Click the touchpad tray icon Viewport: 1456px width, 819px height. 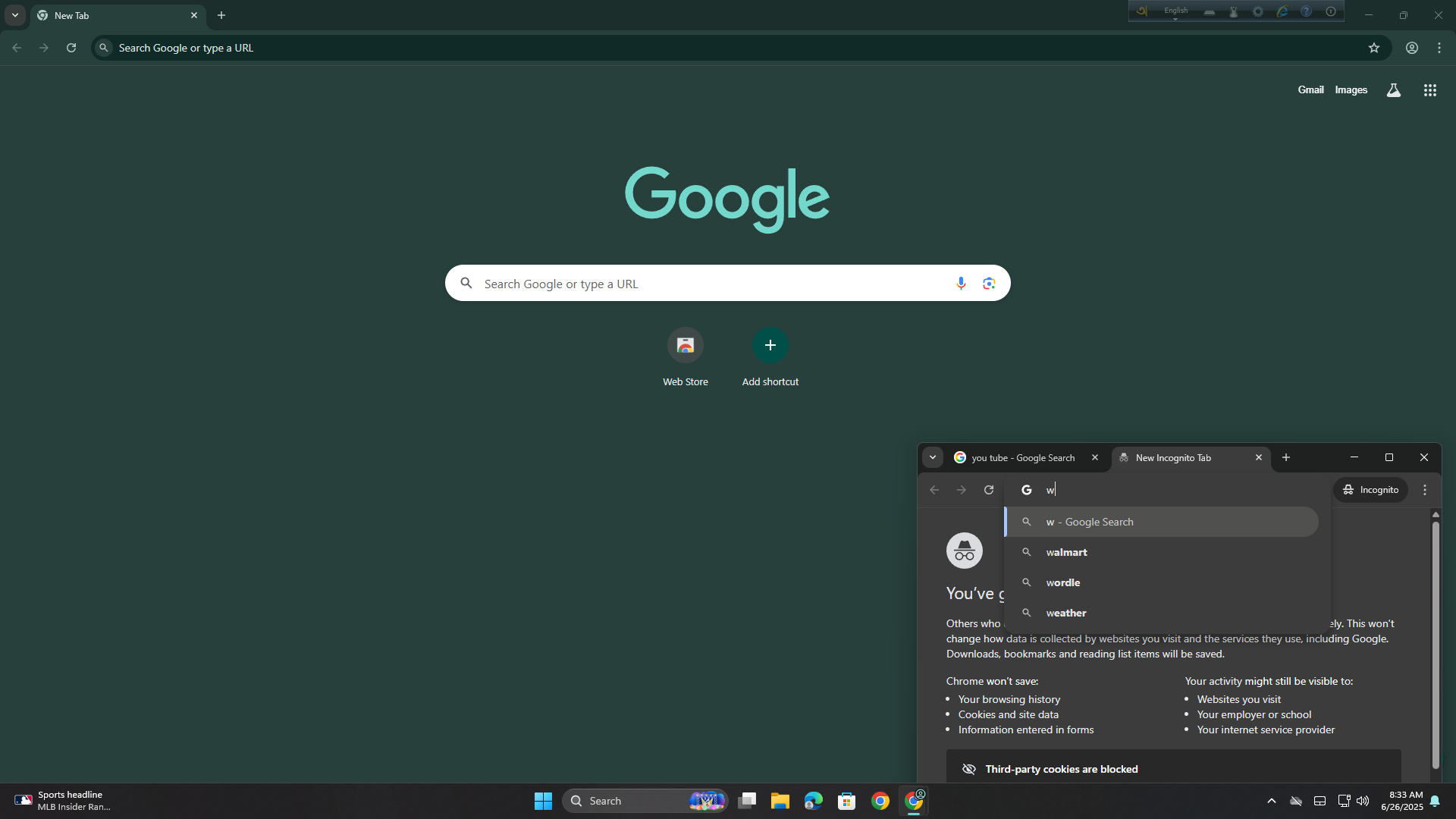(x=1319, y=801)
